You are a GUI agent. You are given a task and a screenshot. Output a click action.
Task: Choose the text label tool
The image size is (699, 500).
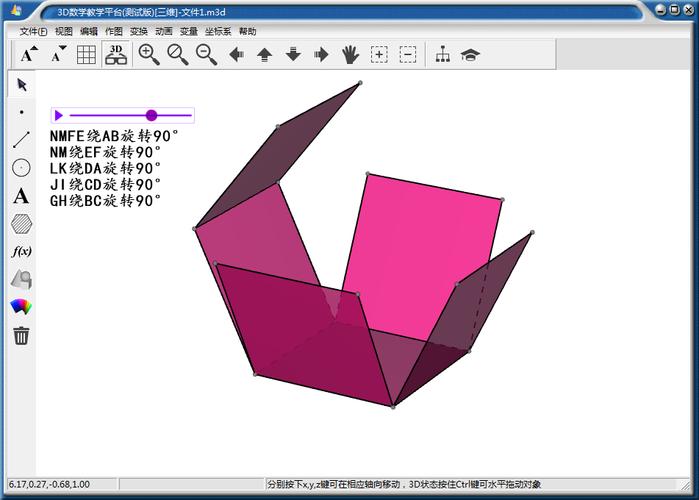22,196
